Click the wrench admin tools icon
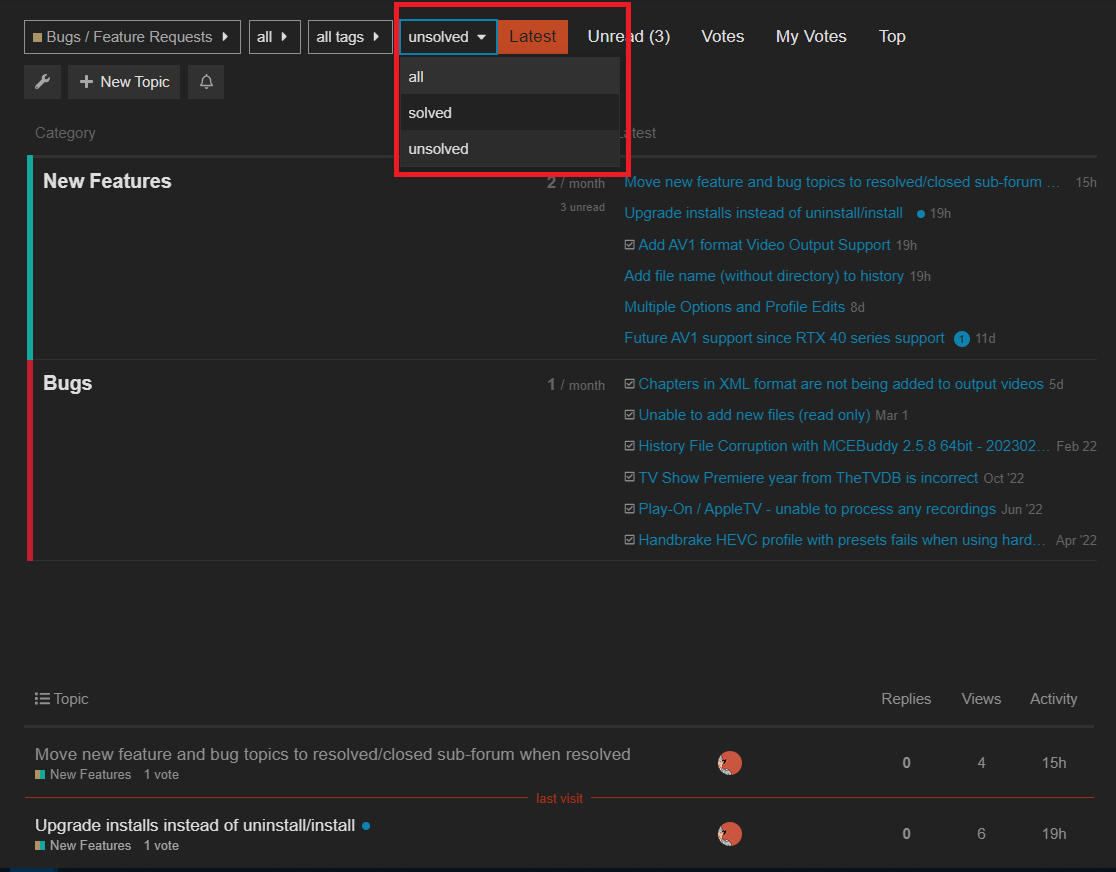This screenshot has height=872, width=1116. (x=42, y=82)
